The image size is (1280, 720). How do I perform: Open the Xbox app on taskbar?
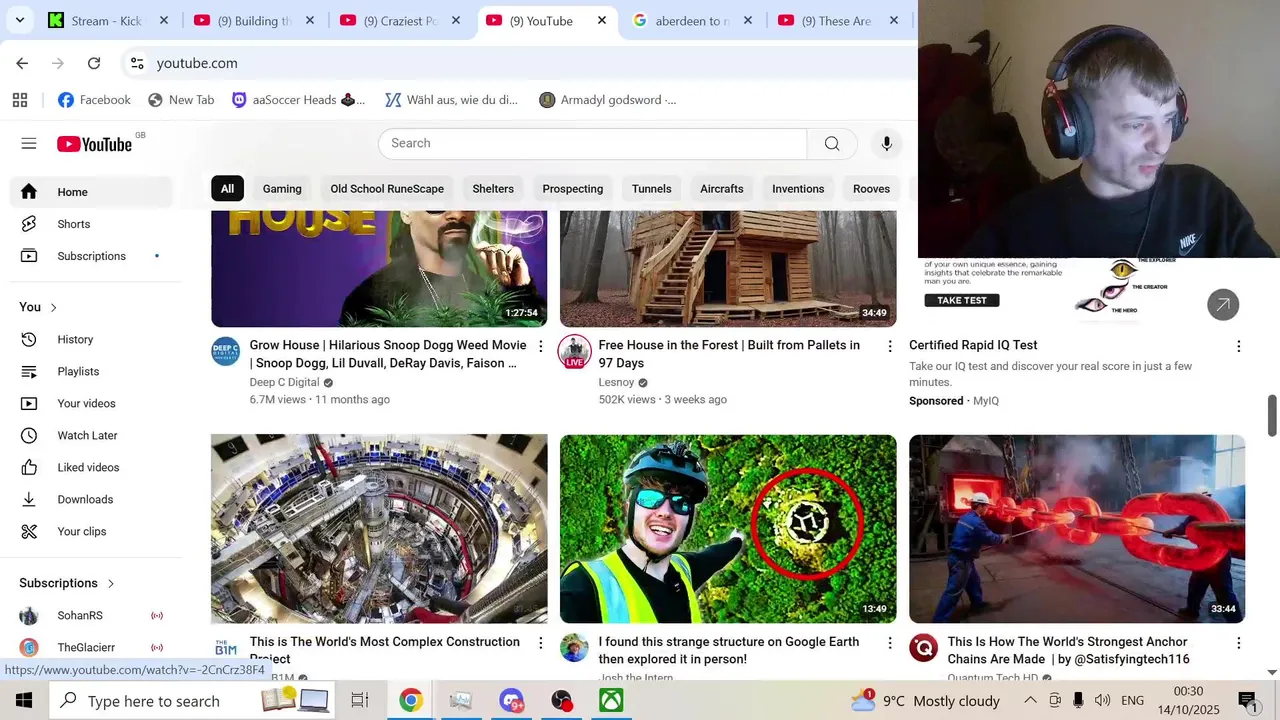coord(611,701)
